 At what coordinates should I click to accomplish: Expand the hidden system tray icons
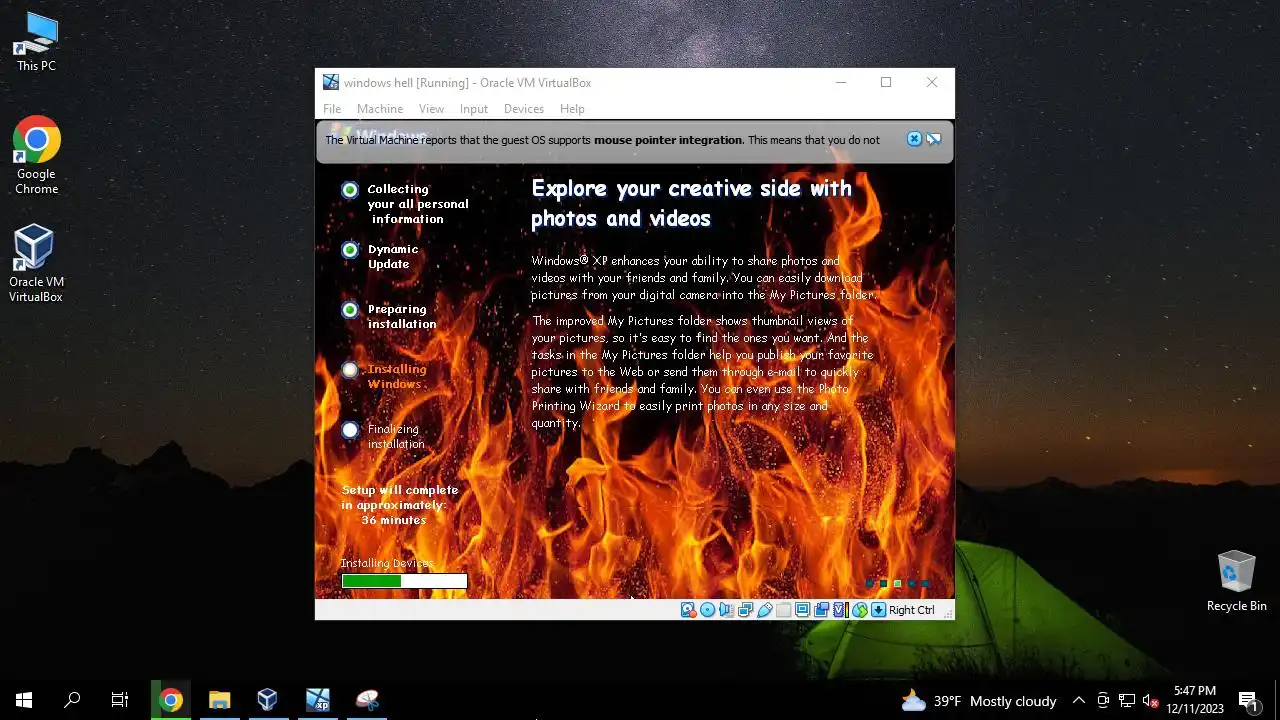pos(1078,701)
